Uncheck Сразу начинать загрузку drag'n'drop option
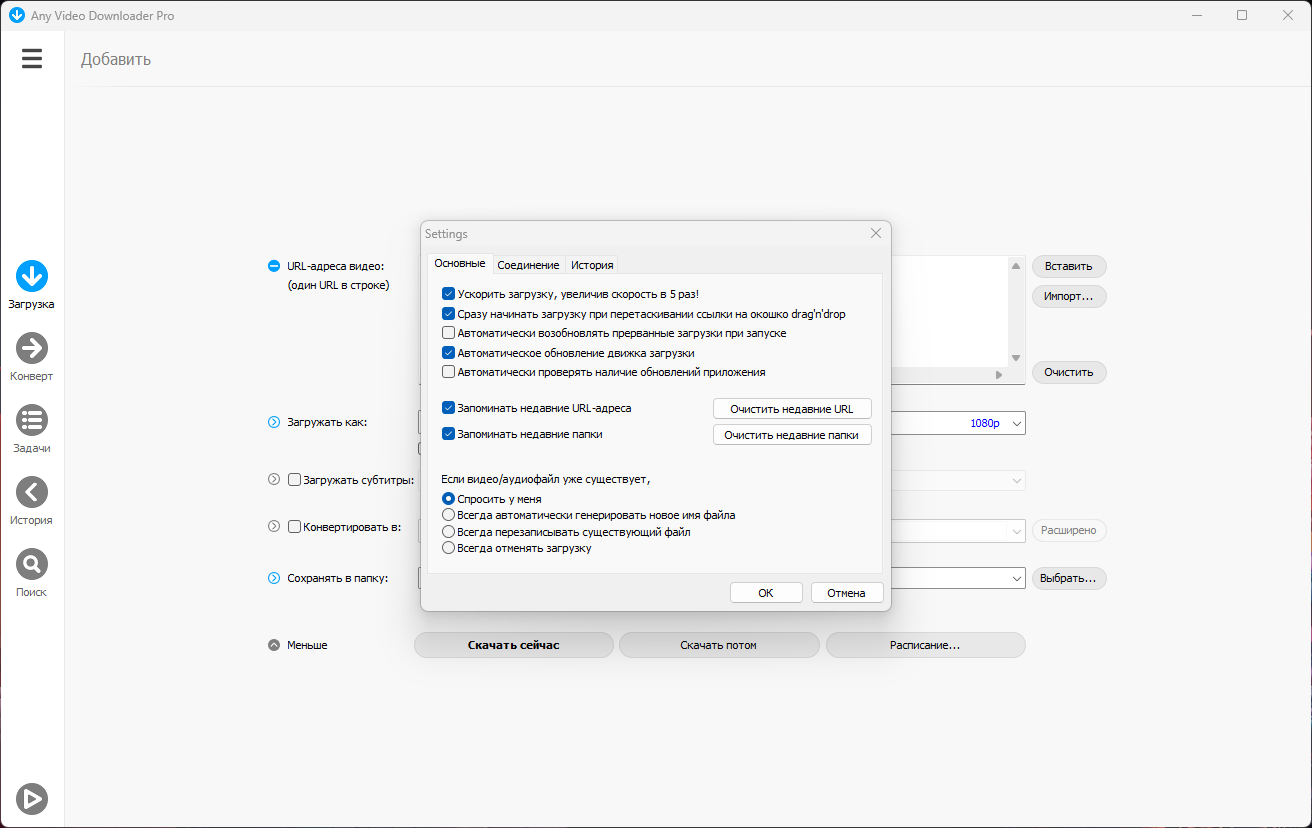1312x828 pixels. [x=448, y=314]
